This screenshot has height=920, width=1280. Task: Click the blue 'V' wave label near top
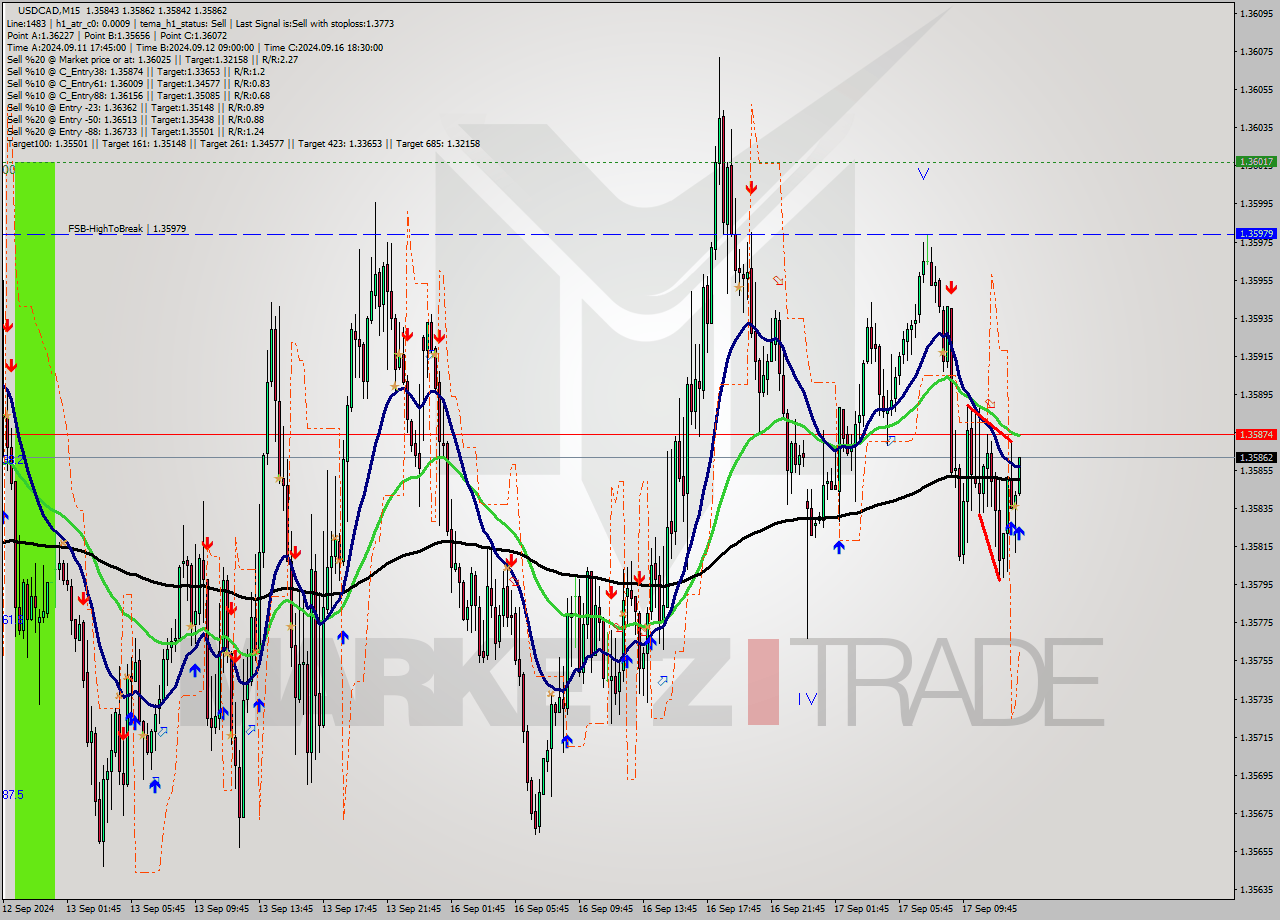pyautogui.click(x=923, y=174)
